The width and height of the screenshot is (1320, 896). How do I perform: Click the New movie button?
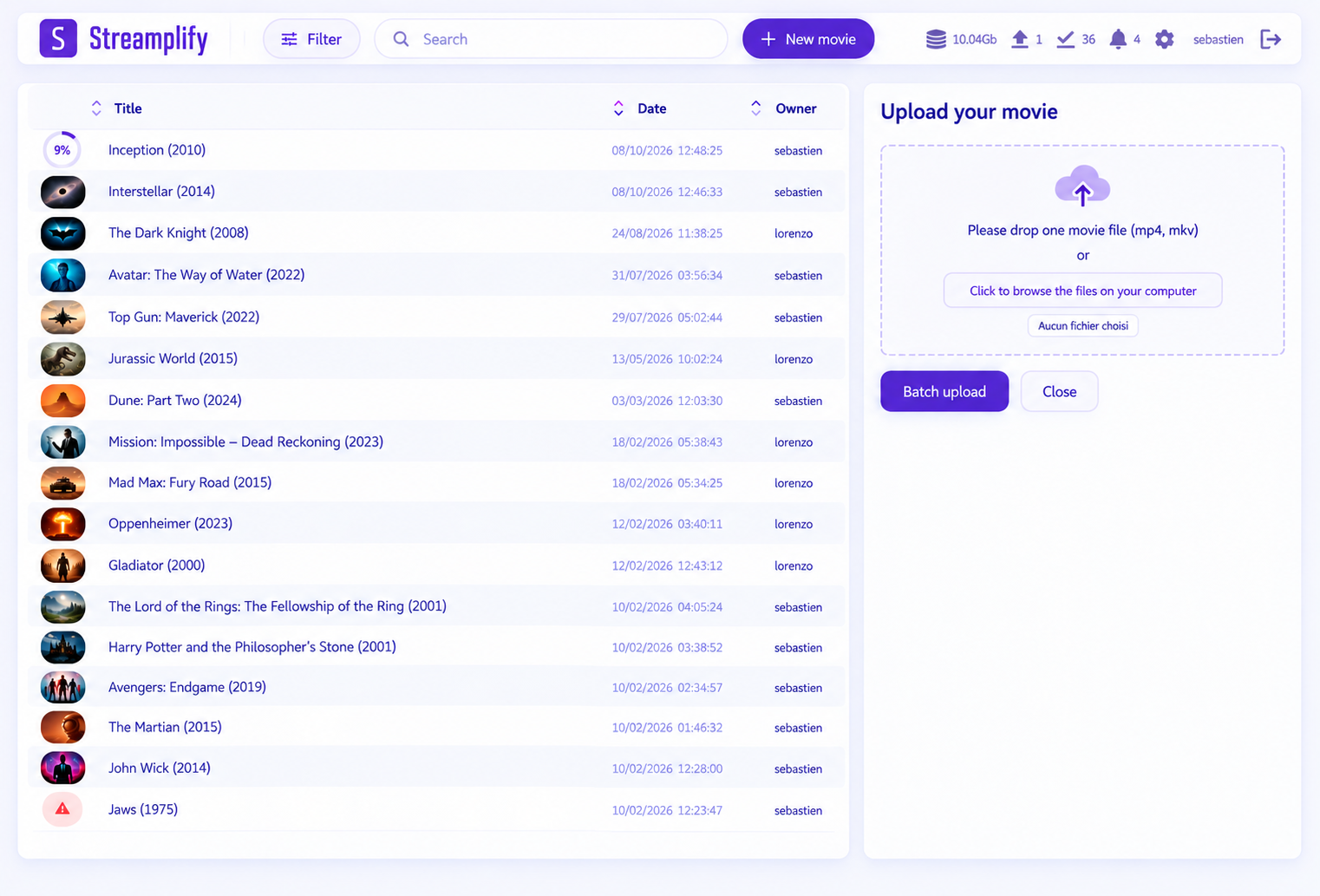point(808,39)
